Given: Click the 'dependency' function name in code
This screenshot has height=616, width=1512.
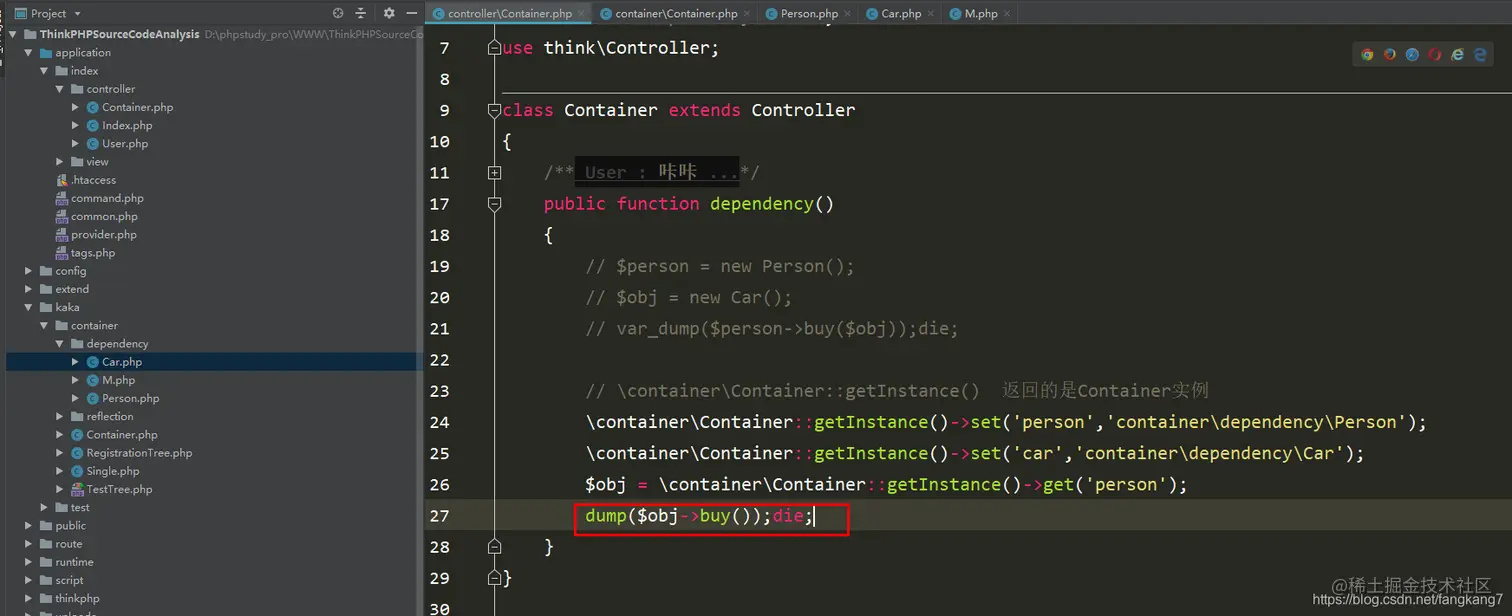Looking at the screenshot, I should (761, 204).
